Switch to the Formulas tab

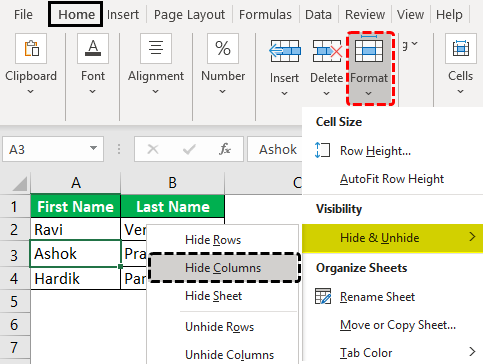[x=265, y=15]
